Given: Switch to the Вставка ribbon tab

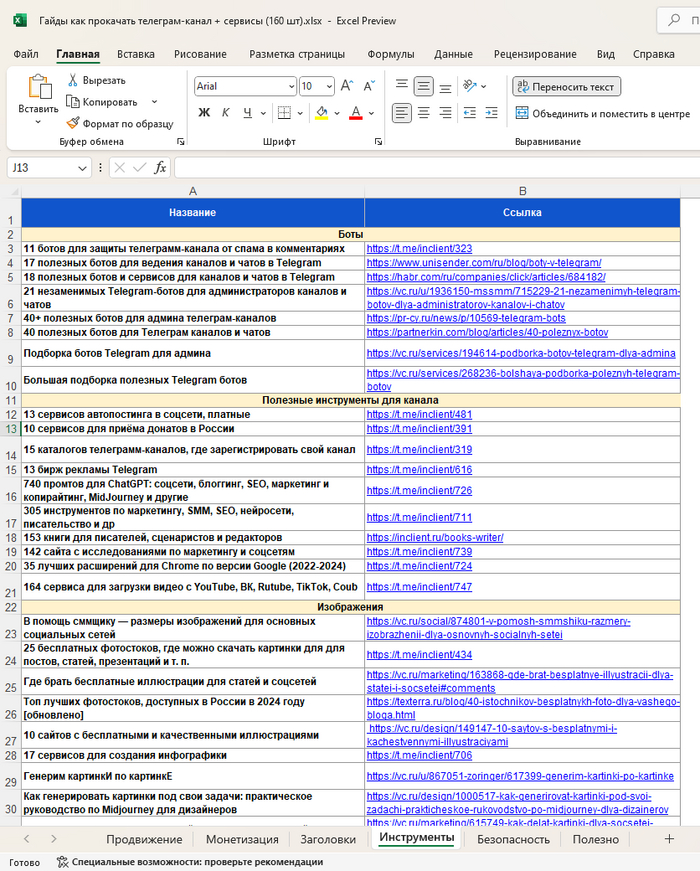Looking at the screenshot, I should [136, 54].
